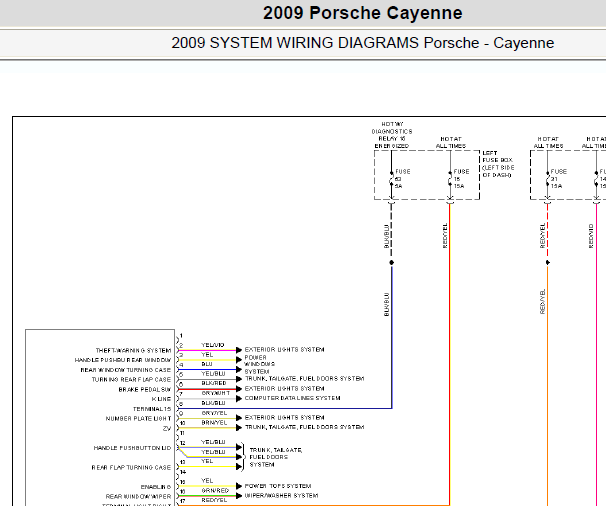Click the 'BLU' wire color label
The image size is (606, 506).
207,364
